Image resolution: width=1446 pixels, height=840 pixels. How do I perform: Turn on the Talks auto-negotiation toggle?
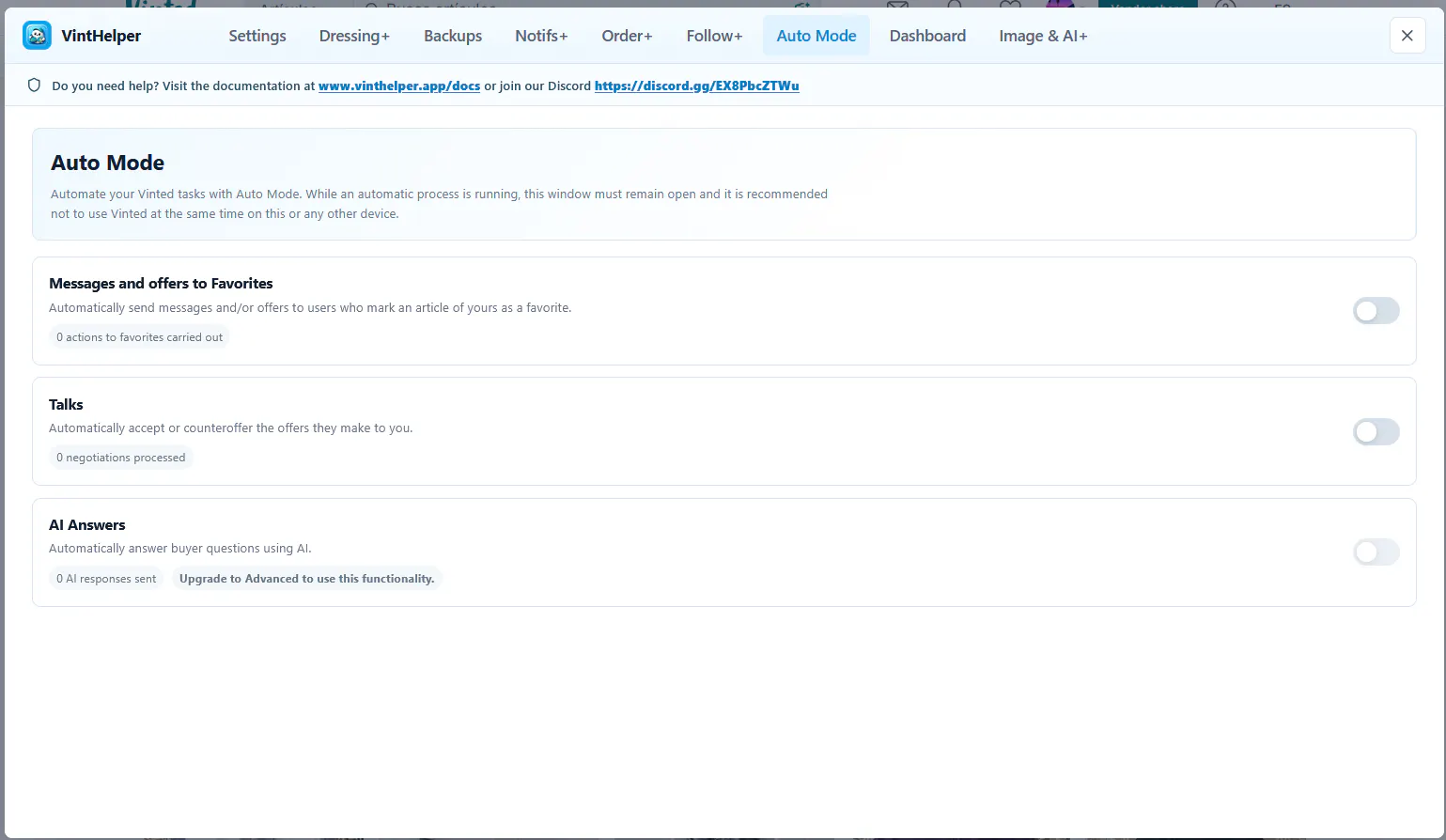1376,431
